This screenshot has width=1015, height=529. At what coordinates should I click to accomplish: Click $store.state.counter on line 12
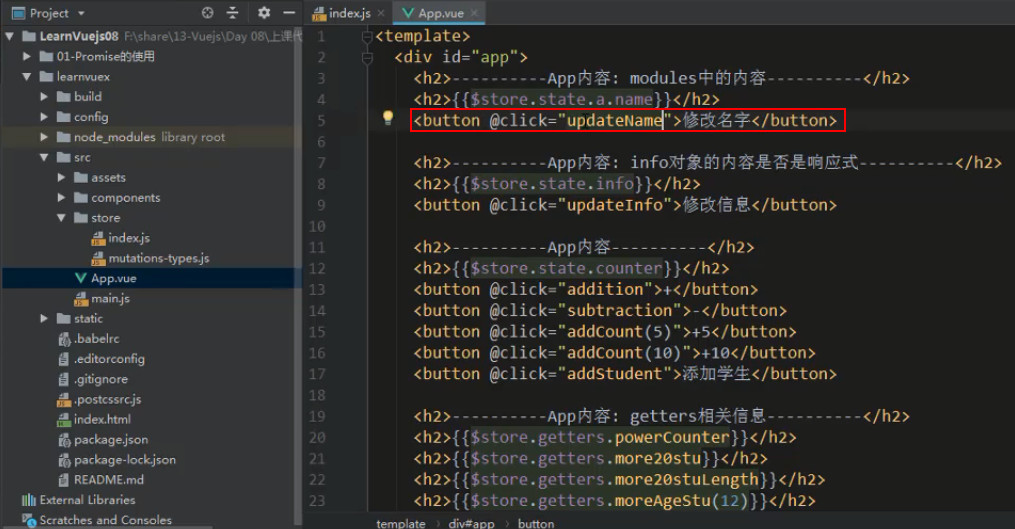point(566,268)
